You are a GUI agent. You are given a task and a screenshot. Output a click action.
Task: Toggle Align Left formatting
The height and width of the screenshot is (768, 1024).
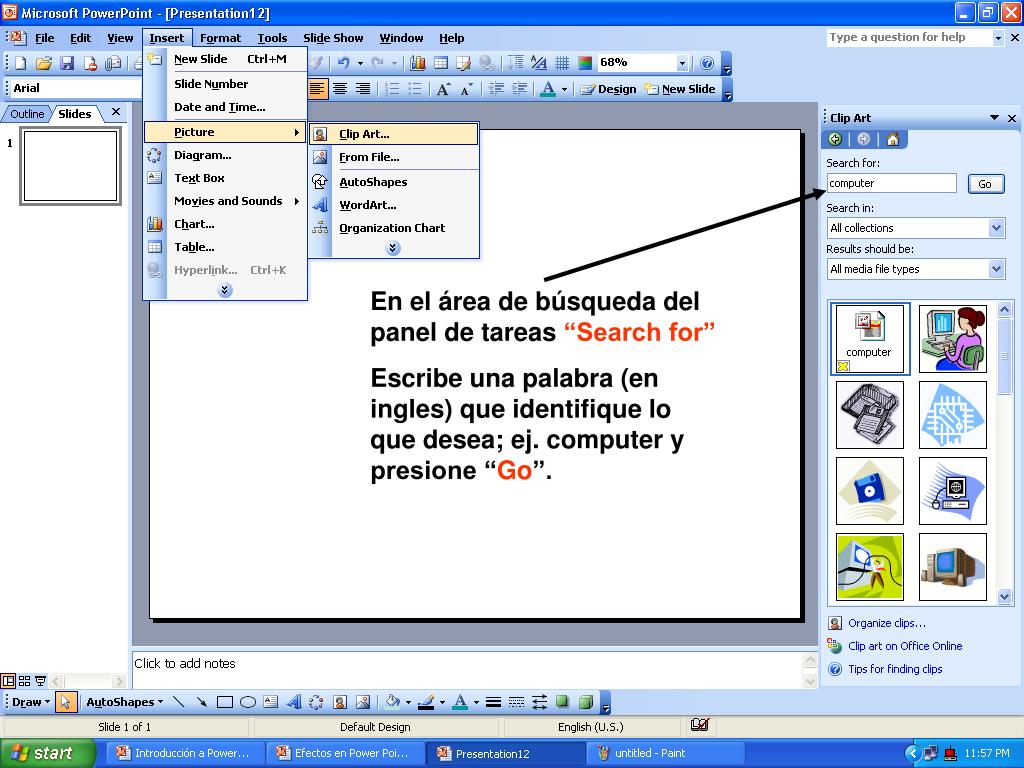(x=317, y=89)
